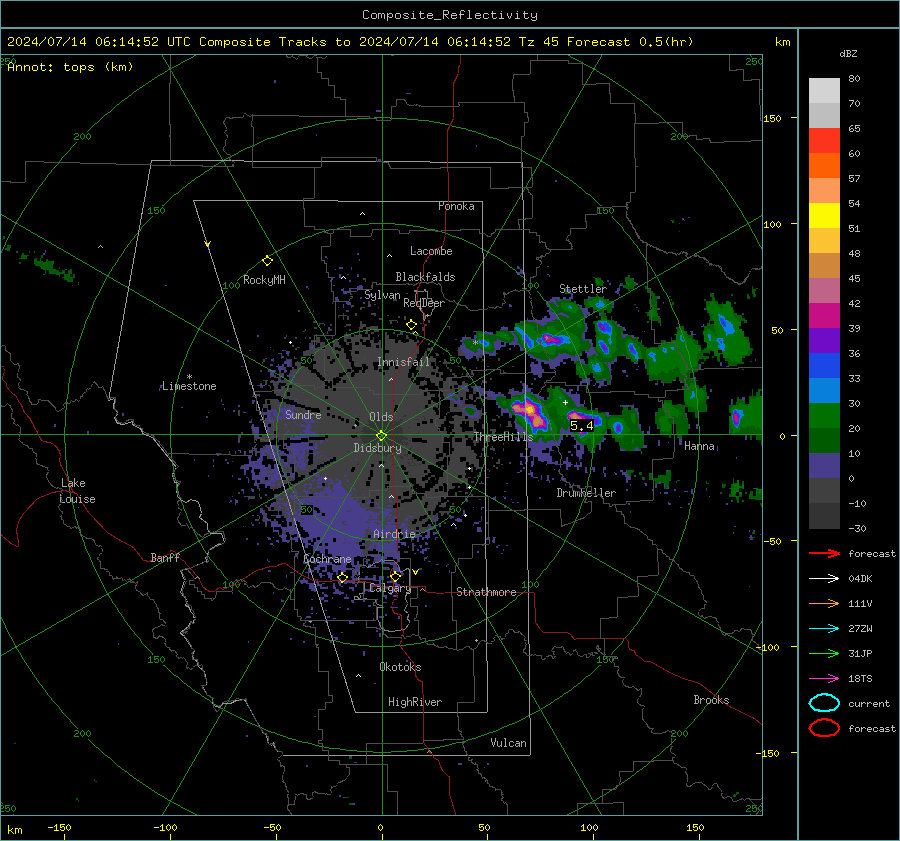Click the Innisfail city label
This screenshot has height=841, width=900.
(403, 362)
